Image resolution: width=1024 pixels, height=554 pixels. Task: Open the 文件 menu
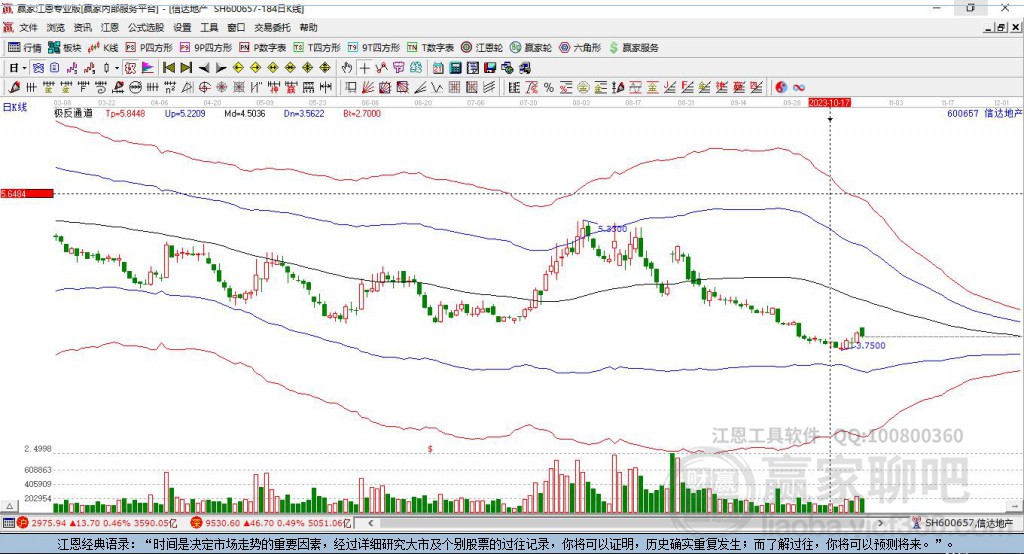[x=29, y=27]
